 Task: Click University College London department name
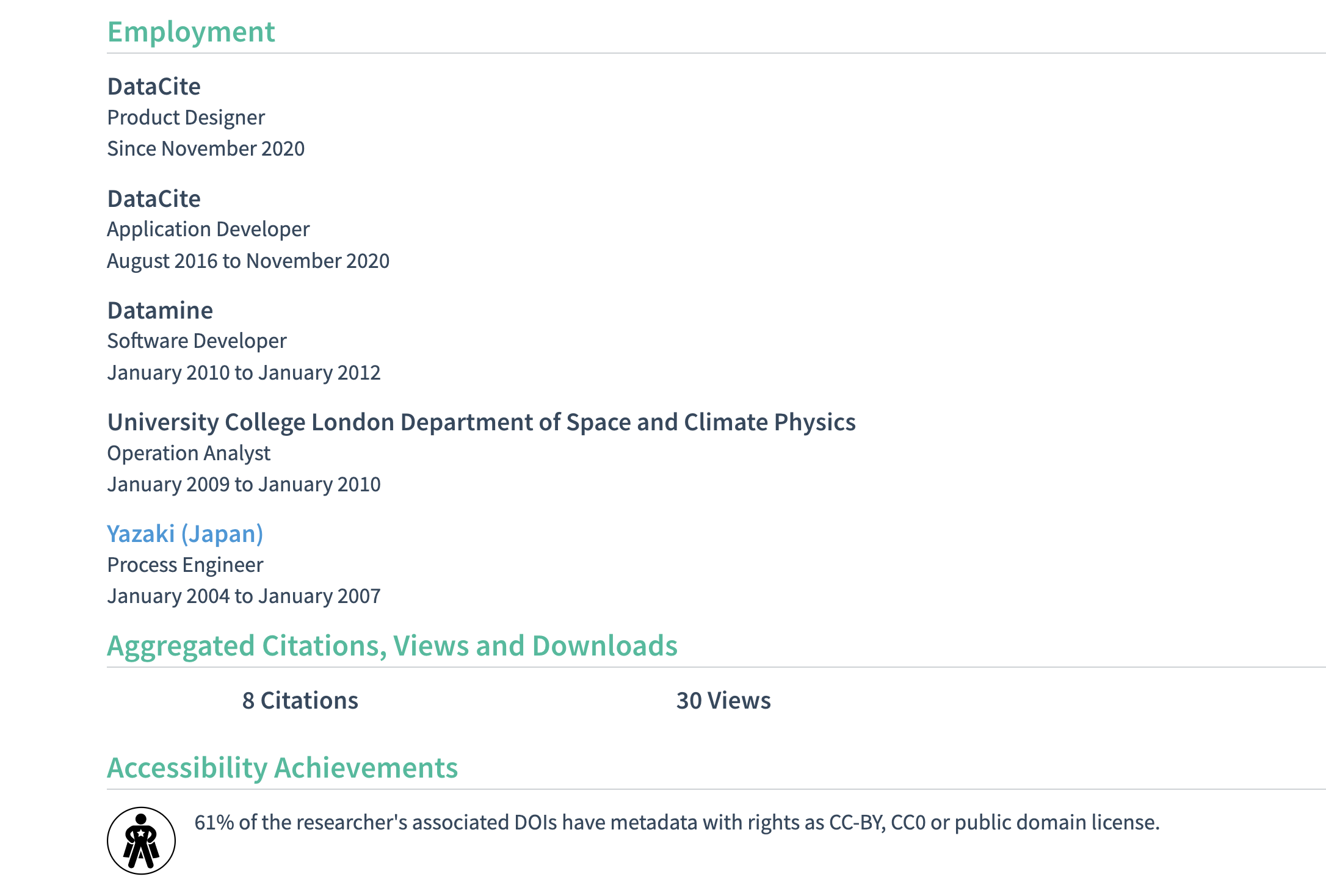481,422
